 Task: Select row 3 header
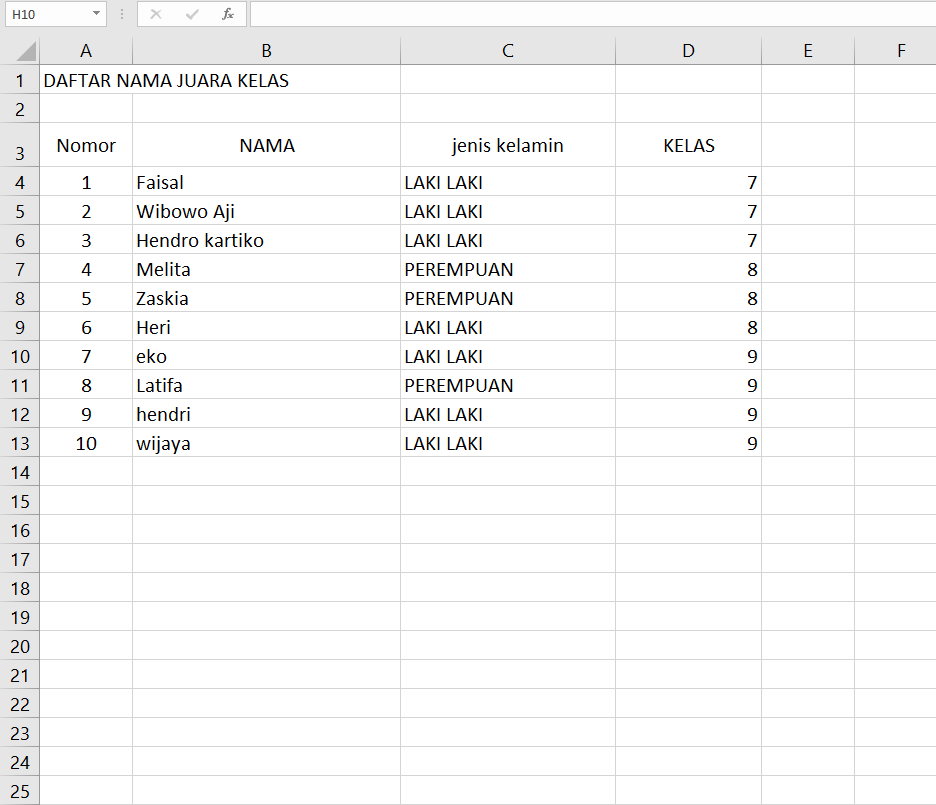click(20, 153)
